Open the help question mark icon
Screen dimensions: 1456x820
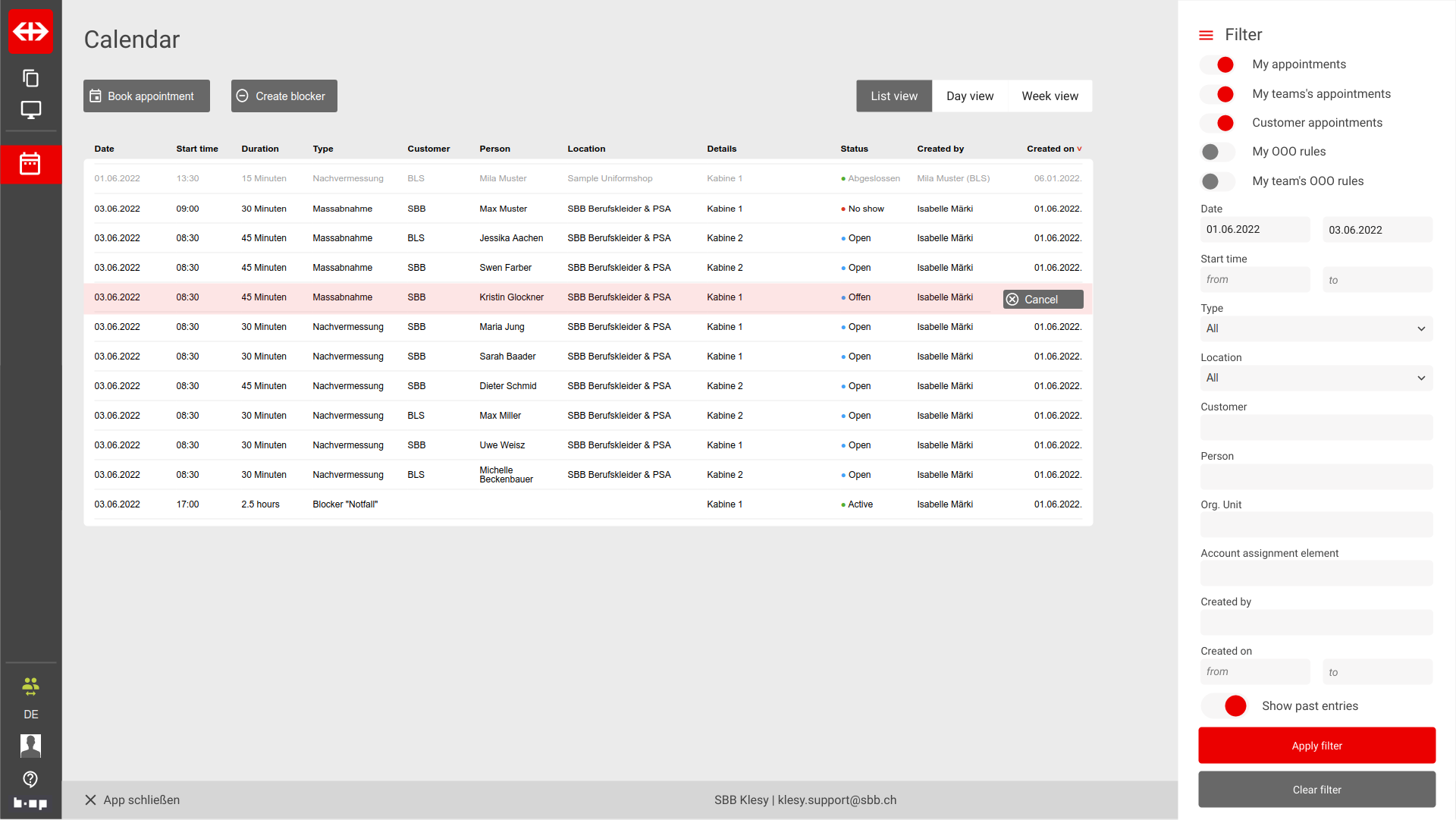[x=30, y=779]
